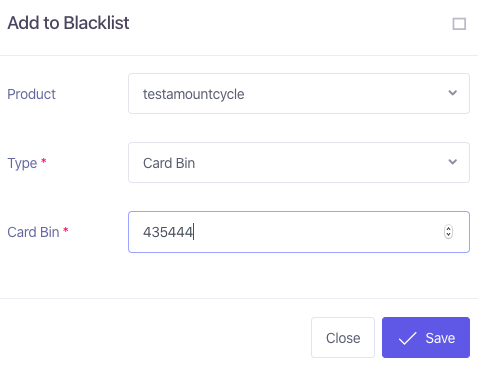
Task: Click the chevron arrow in the Type field
Action: pyautogui.click(x=452, y=162)
